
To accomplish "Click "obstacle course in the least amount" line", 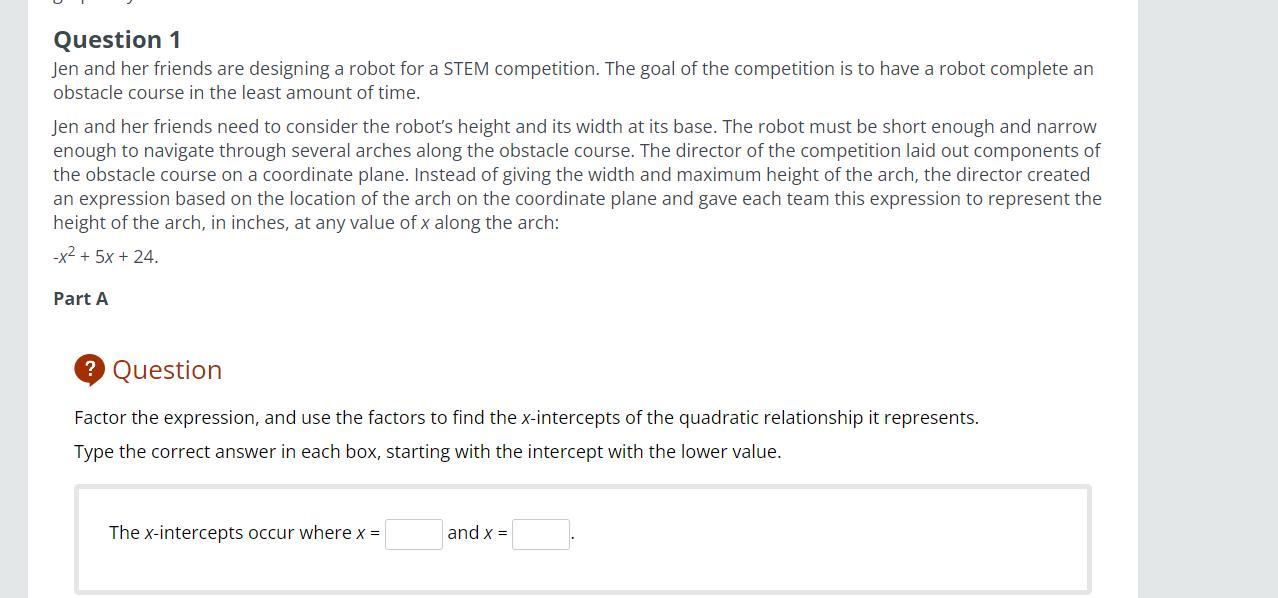I will click(x=236, y=93).
